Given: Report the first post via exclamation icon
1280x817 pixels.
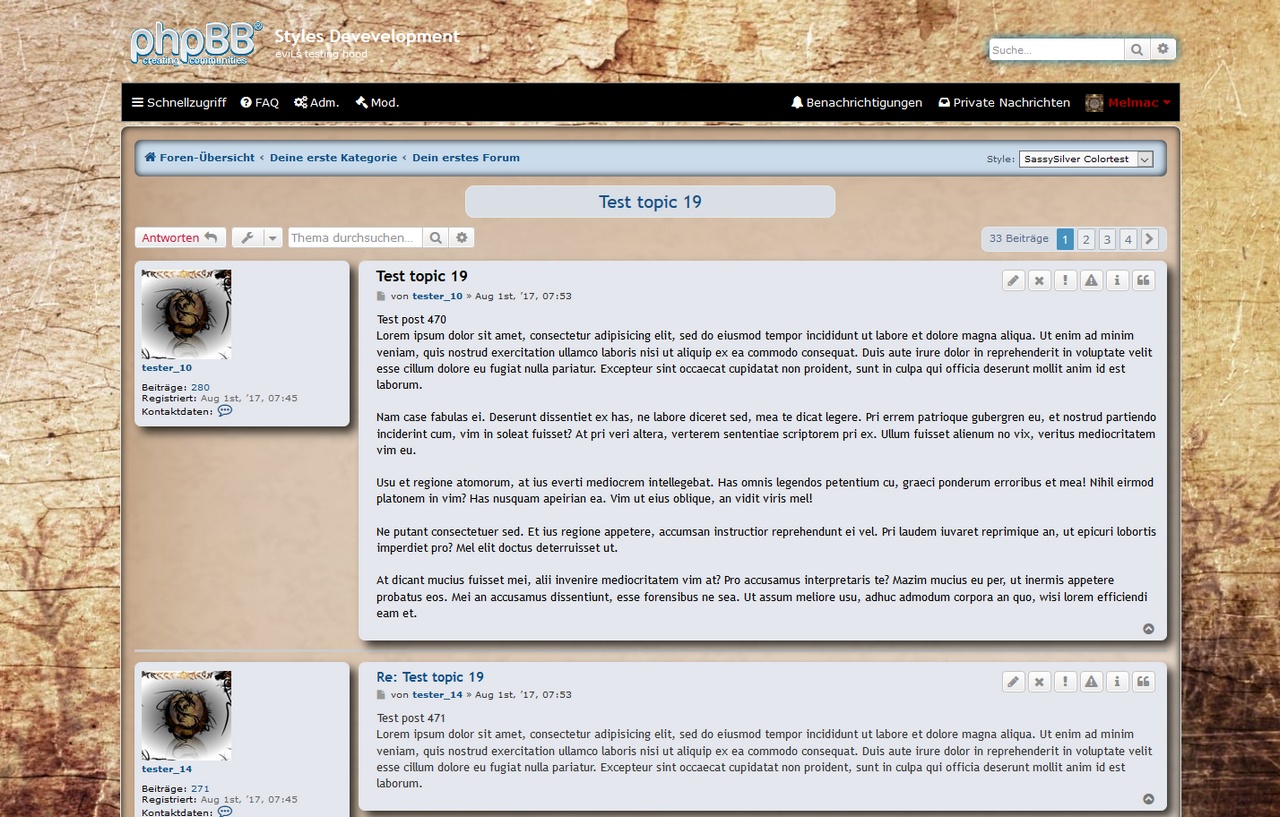Looking at the screenshot, I should [1066, 281].
